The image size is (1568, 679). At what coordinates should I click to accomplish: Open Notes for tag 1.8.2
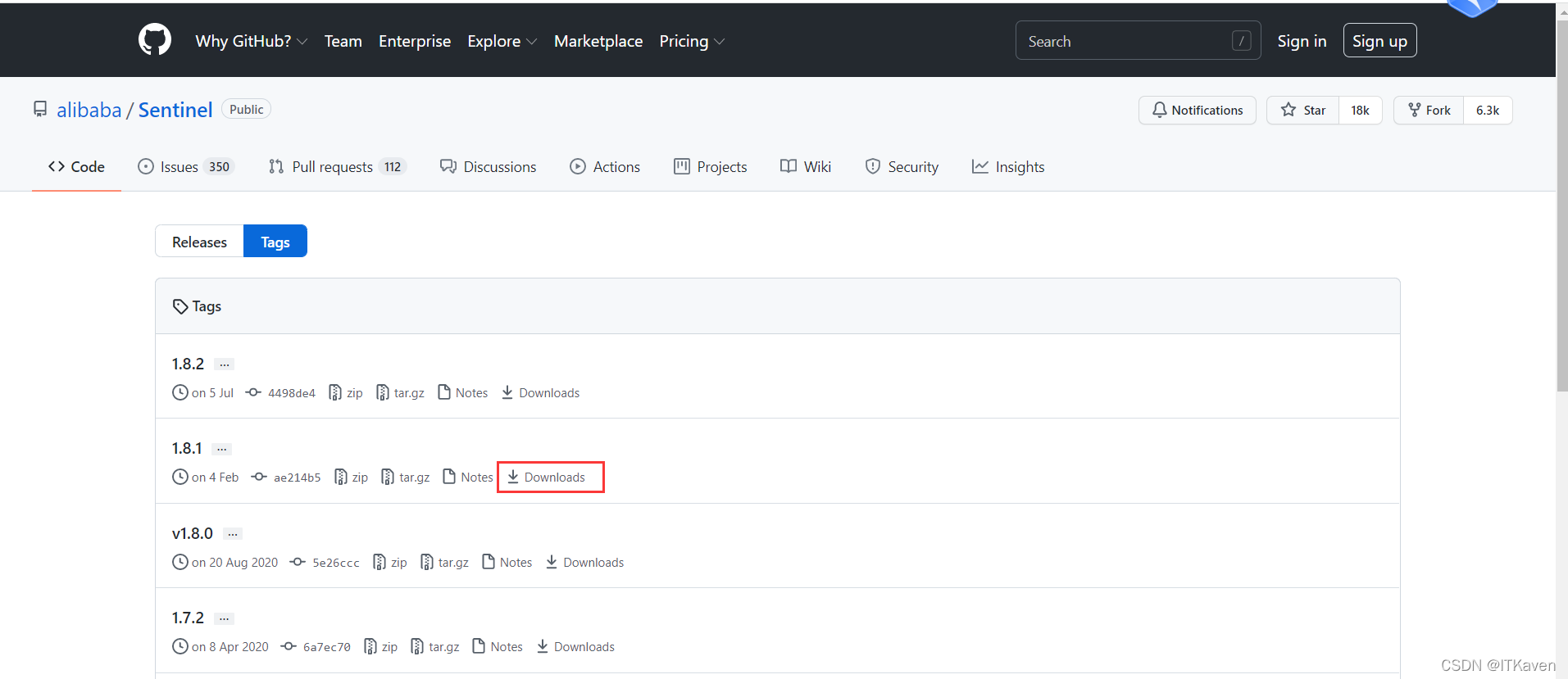coord(462,393)
